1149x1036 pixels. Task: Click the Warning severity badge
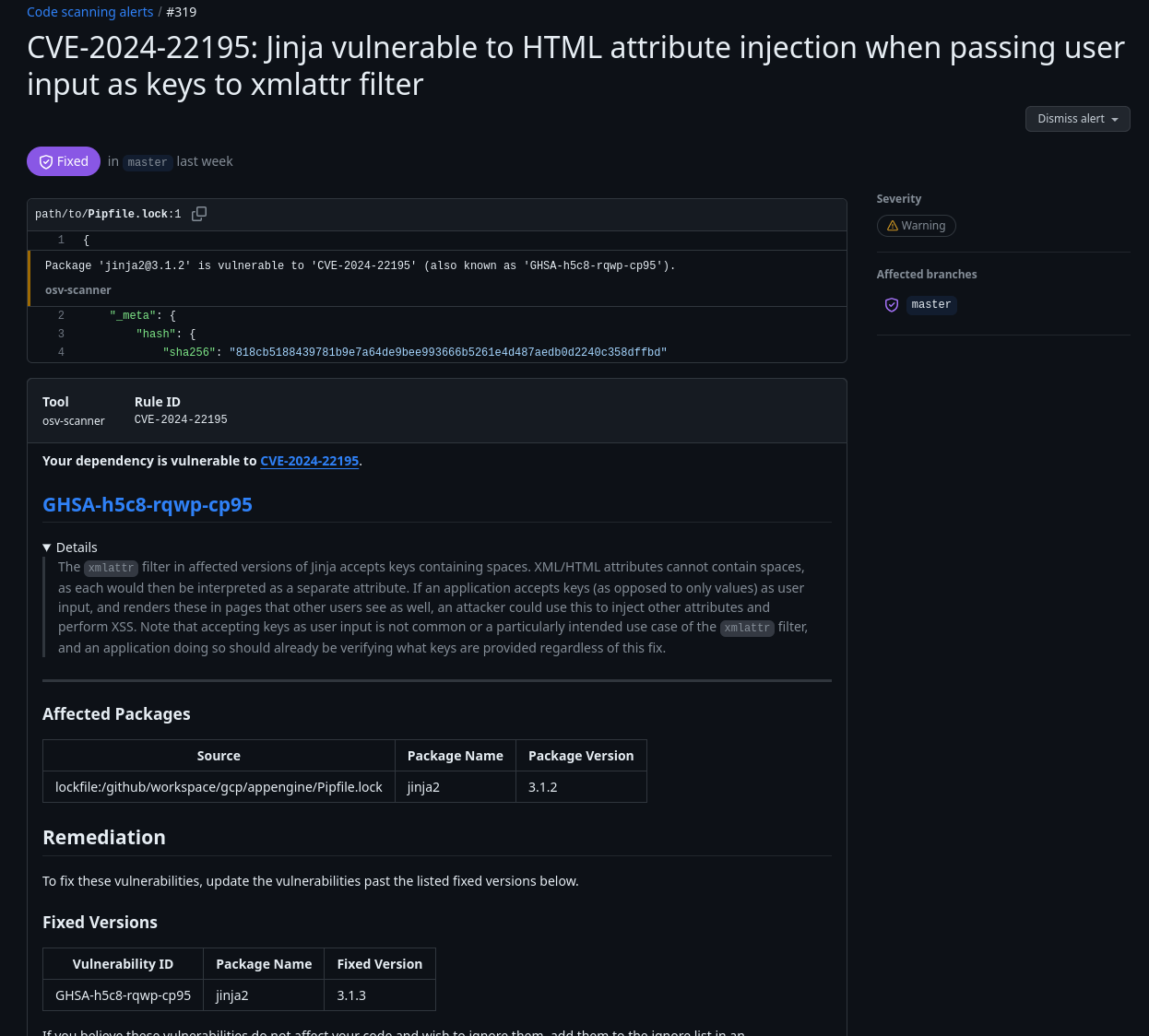pos(916,226)
